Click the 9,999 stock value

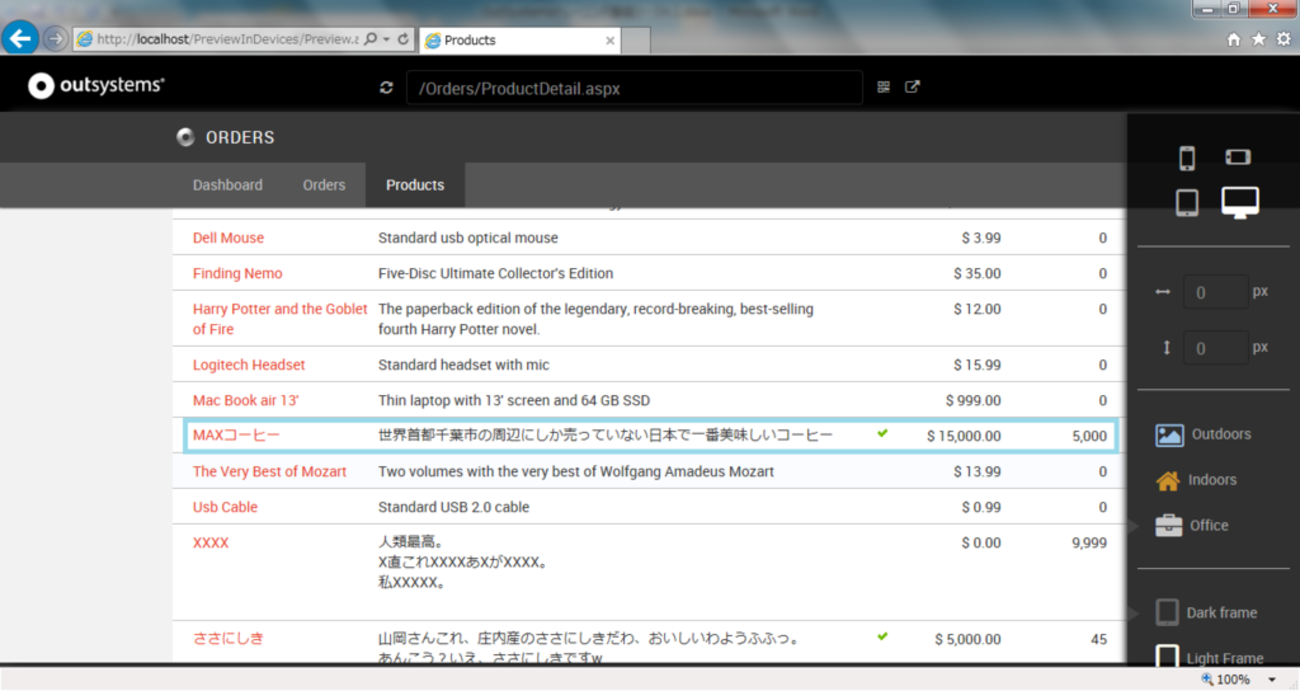(1089, 543)
